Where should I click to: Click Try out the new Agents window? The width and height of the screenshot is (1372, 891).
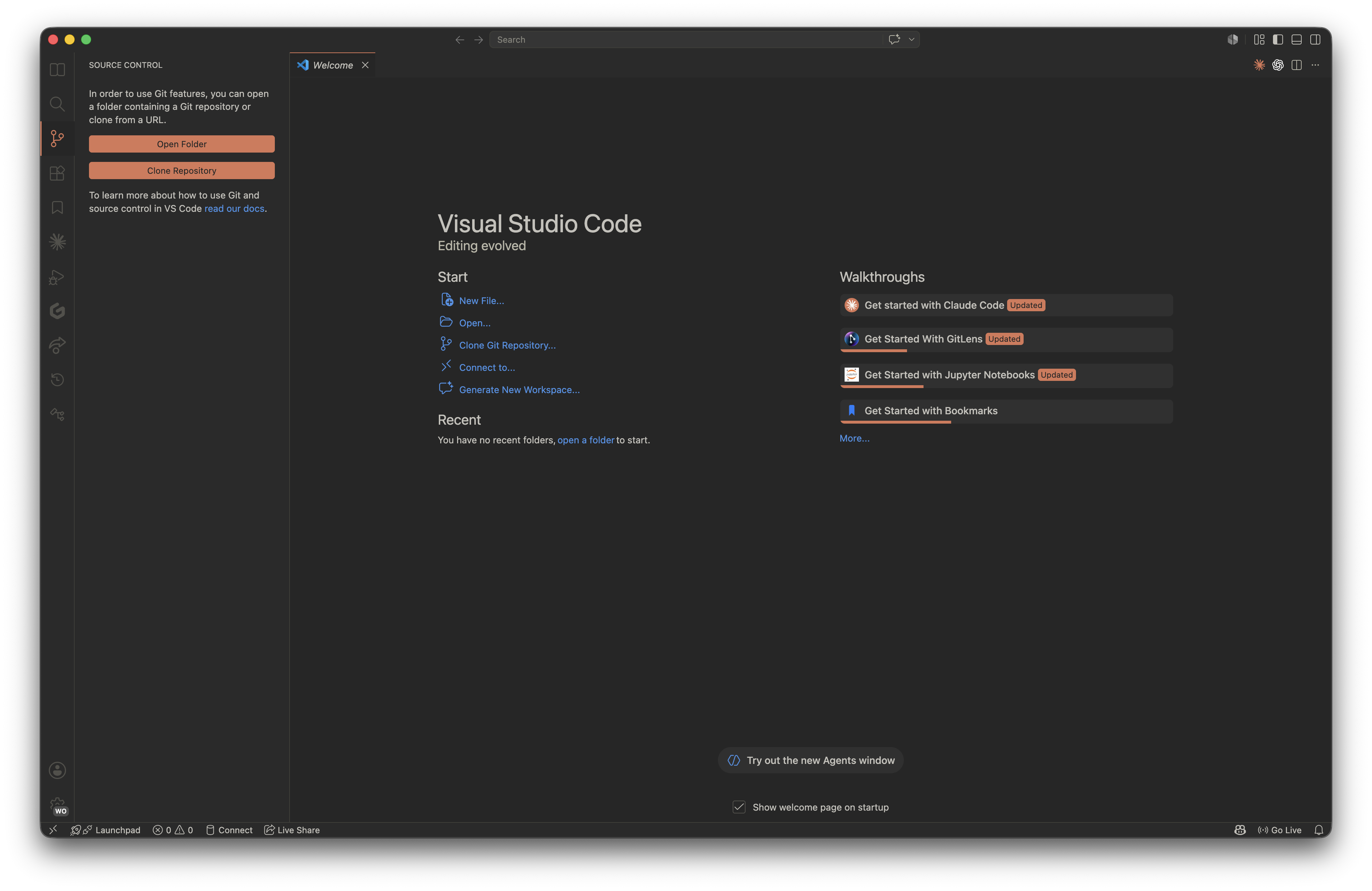(810, 760)
